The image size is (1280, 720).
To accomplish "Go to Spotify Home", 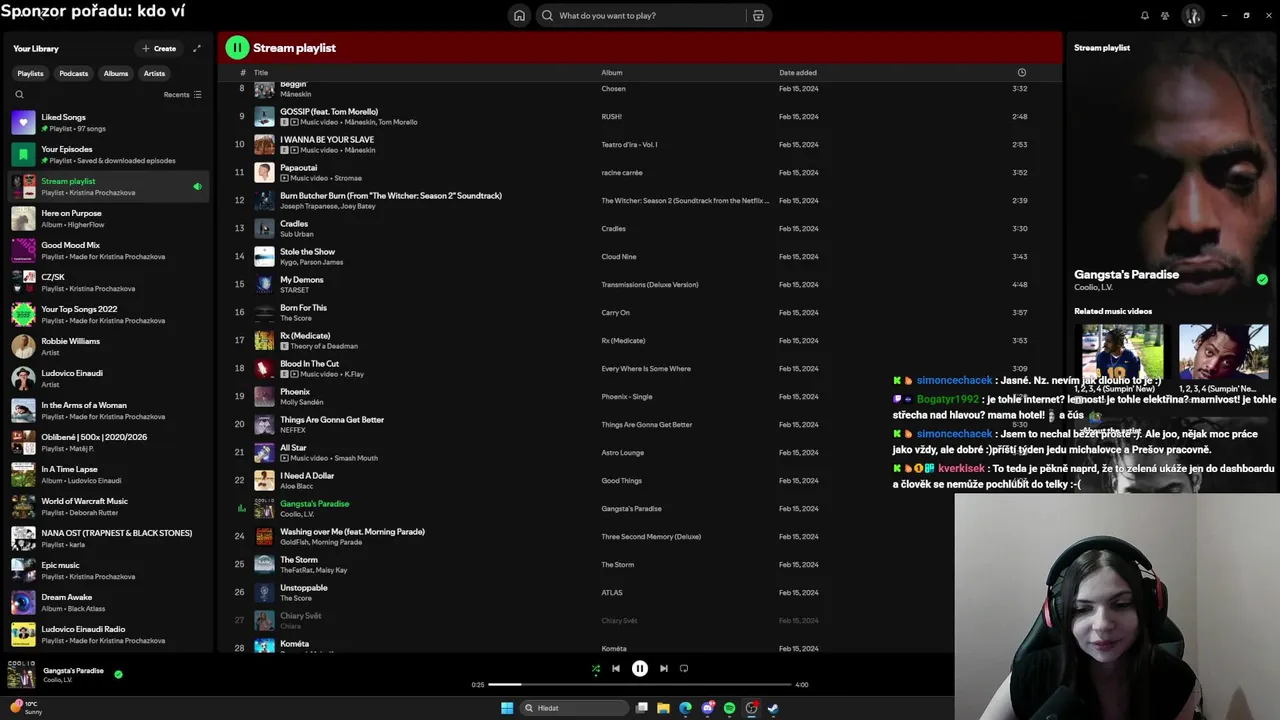I will pos(519,15).
